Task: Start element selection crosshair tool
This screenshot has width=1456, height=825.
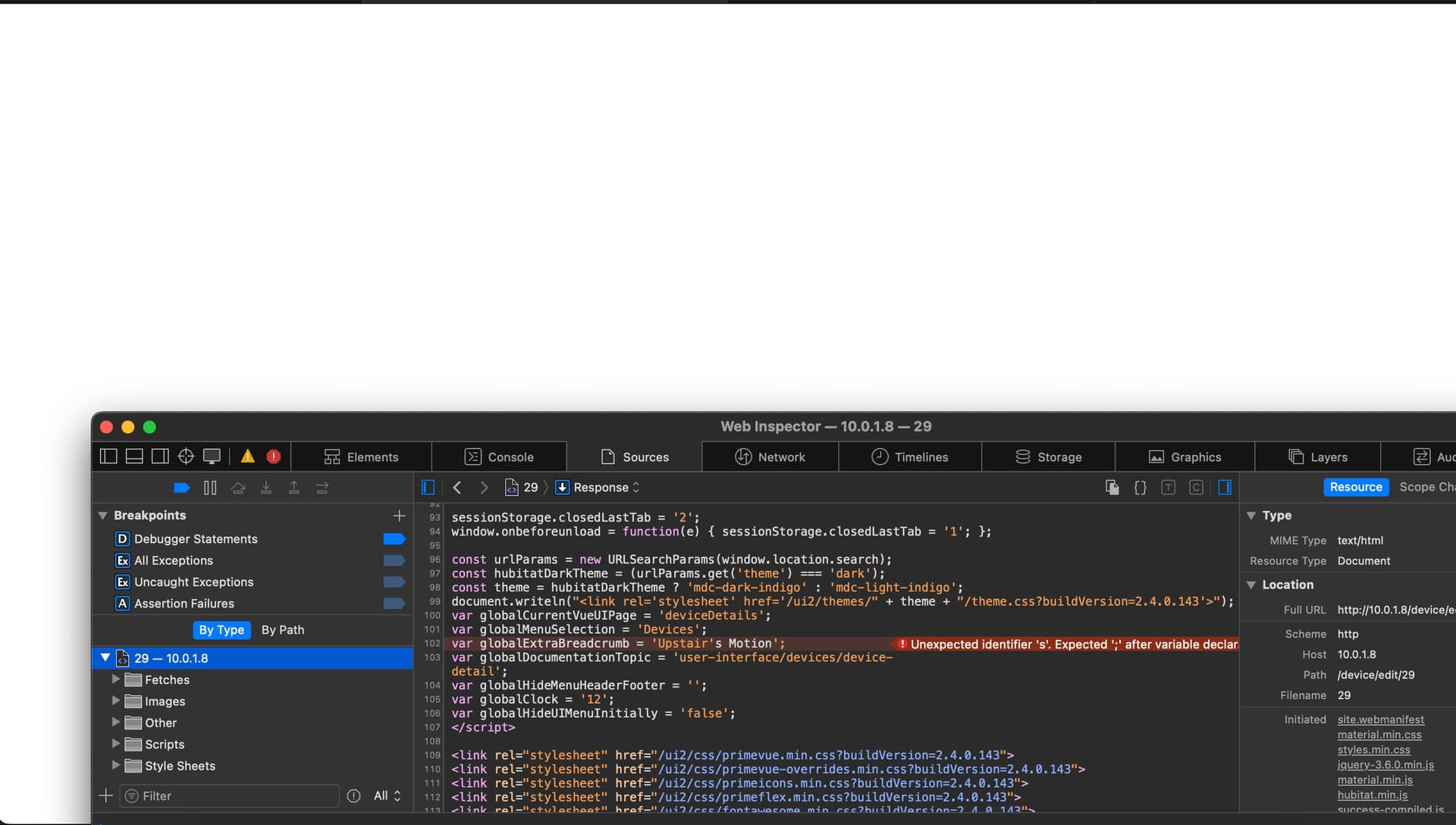Action: (186, 456)
